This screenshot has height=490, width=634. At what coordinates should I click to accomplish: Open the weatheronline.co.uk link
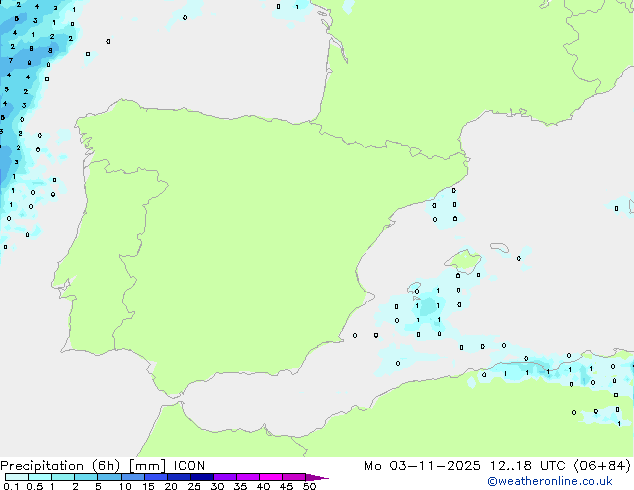(x=549, y=481)
